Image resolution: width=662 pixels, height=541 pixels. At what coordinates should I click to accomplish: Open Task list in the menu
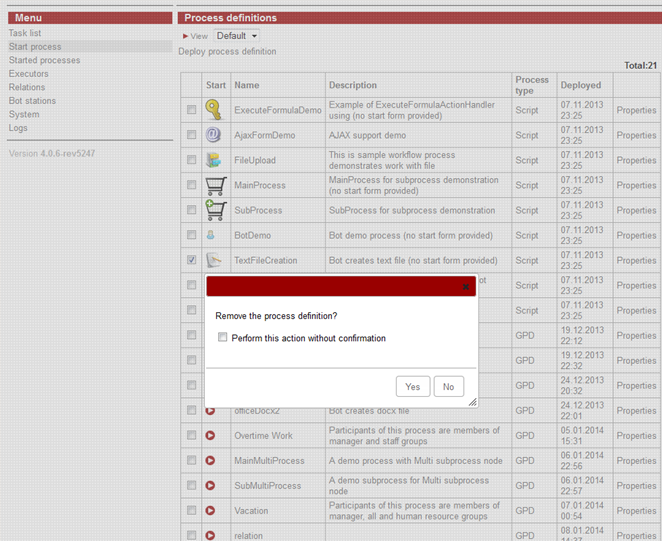click(x=25, y=33)
